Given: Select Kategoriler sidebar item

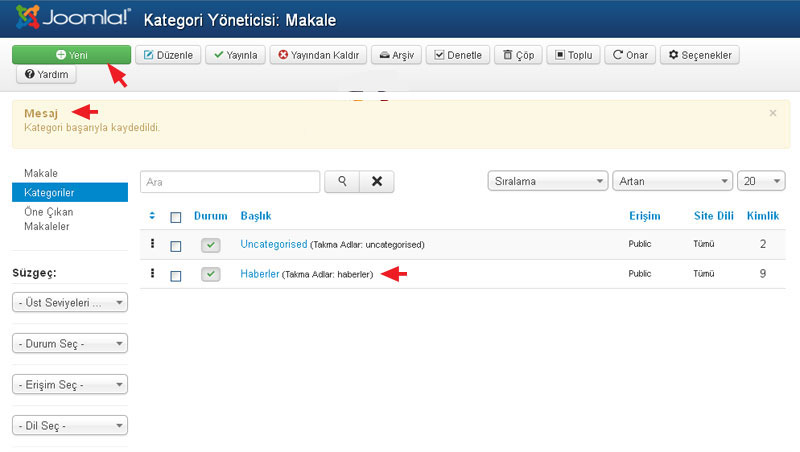Looking at the screenshot, I should tap(70, 192).
